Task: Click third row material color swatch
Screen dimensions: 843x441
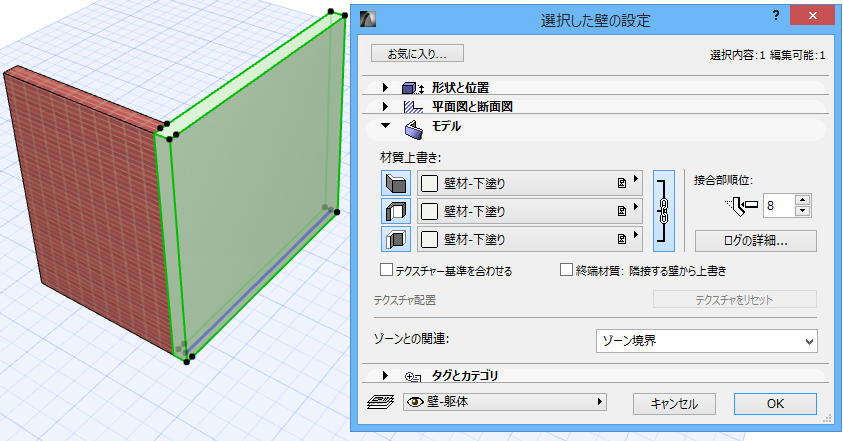Action: tap(429, 239)
